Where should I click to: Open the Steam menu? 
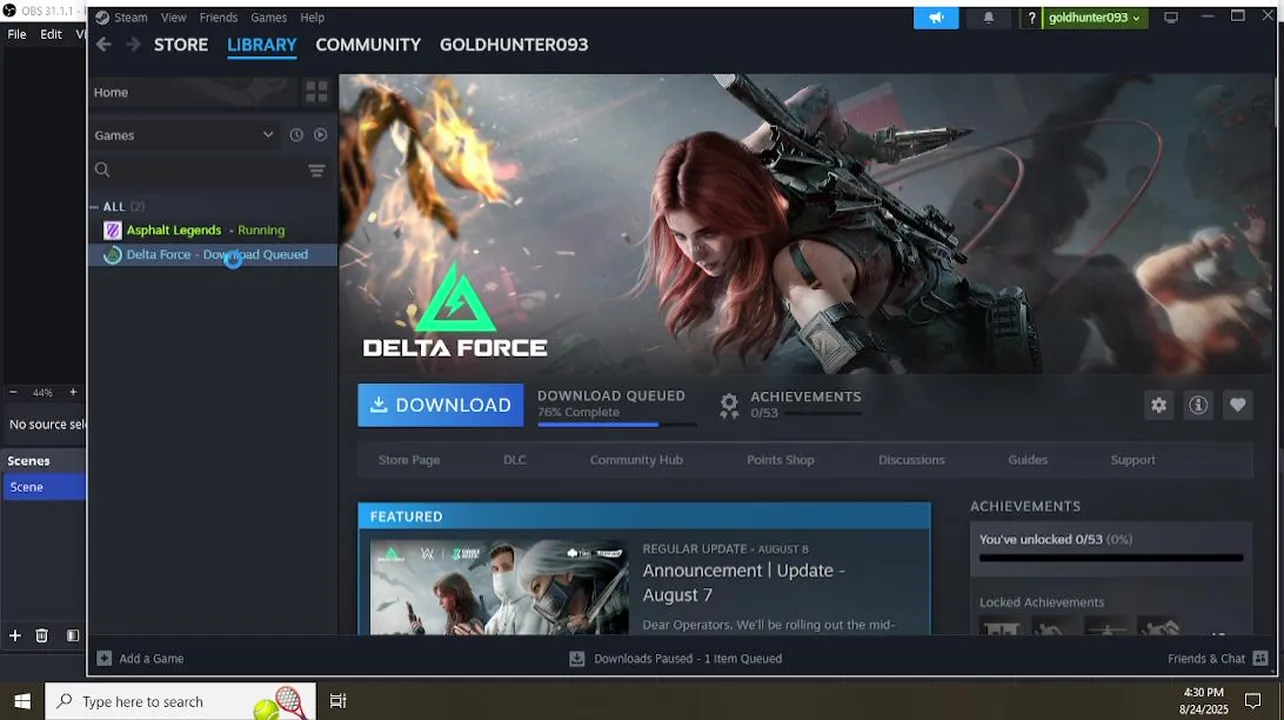click(131, 17)
